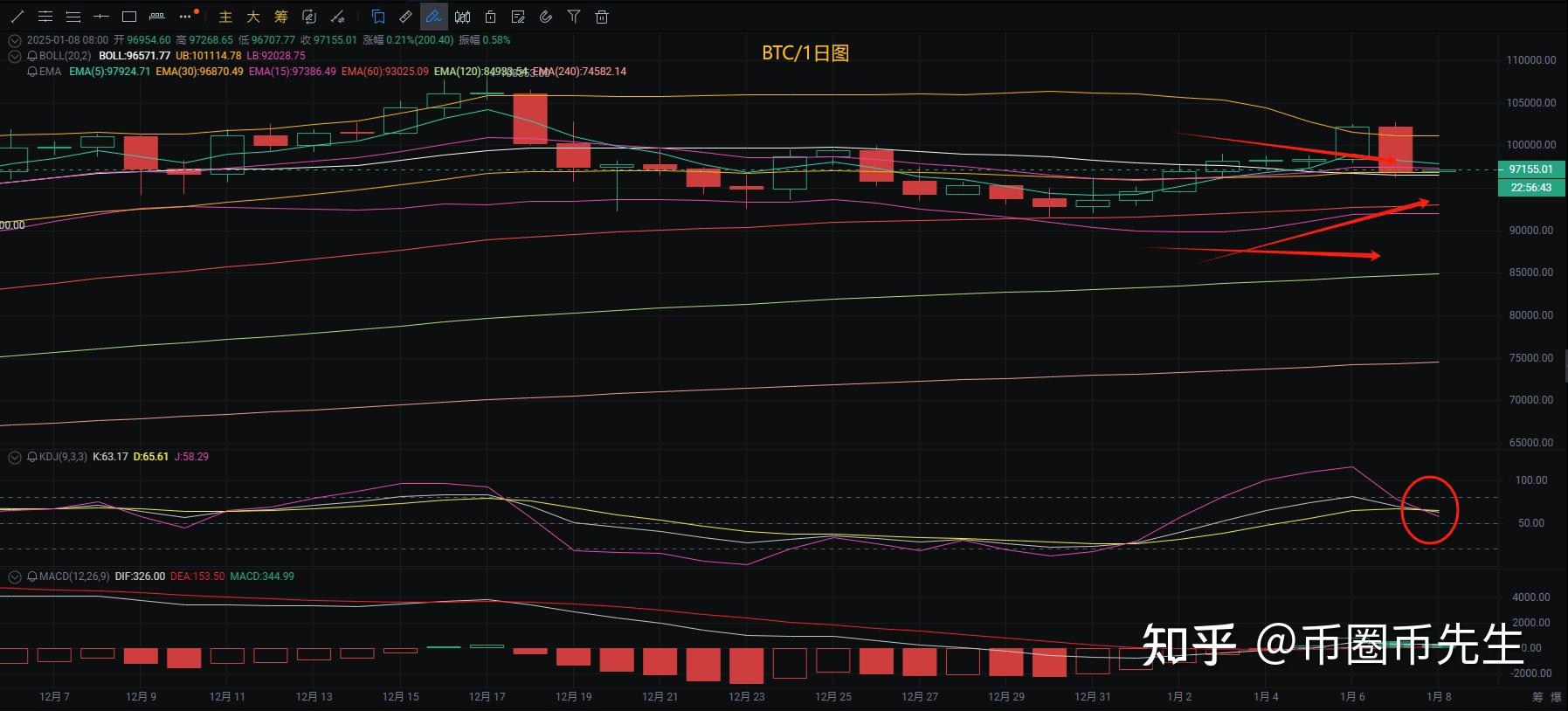Click the EMA(5):97924.71 value
The image size is (1568, 711).
tap(110, 72)
